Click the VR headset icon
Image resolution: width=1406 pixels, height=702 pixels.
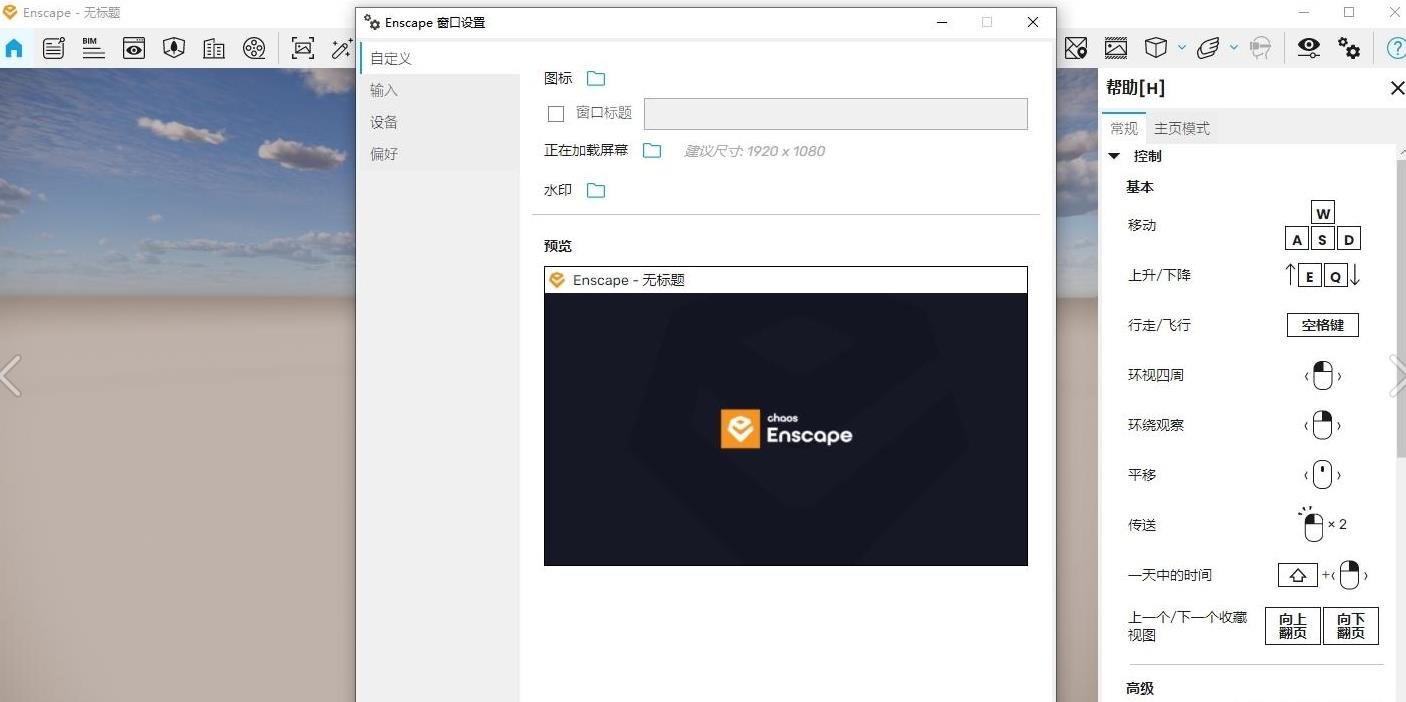coord(1261,47)
